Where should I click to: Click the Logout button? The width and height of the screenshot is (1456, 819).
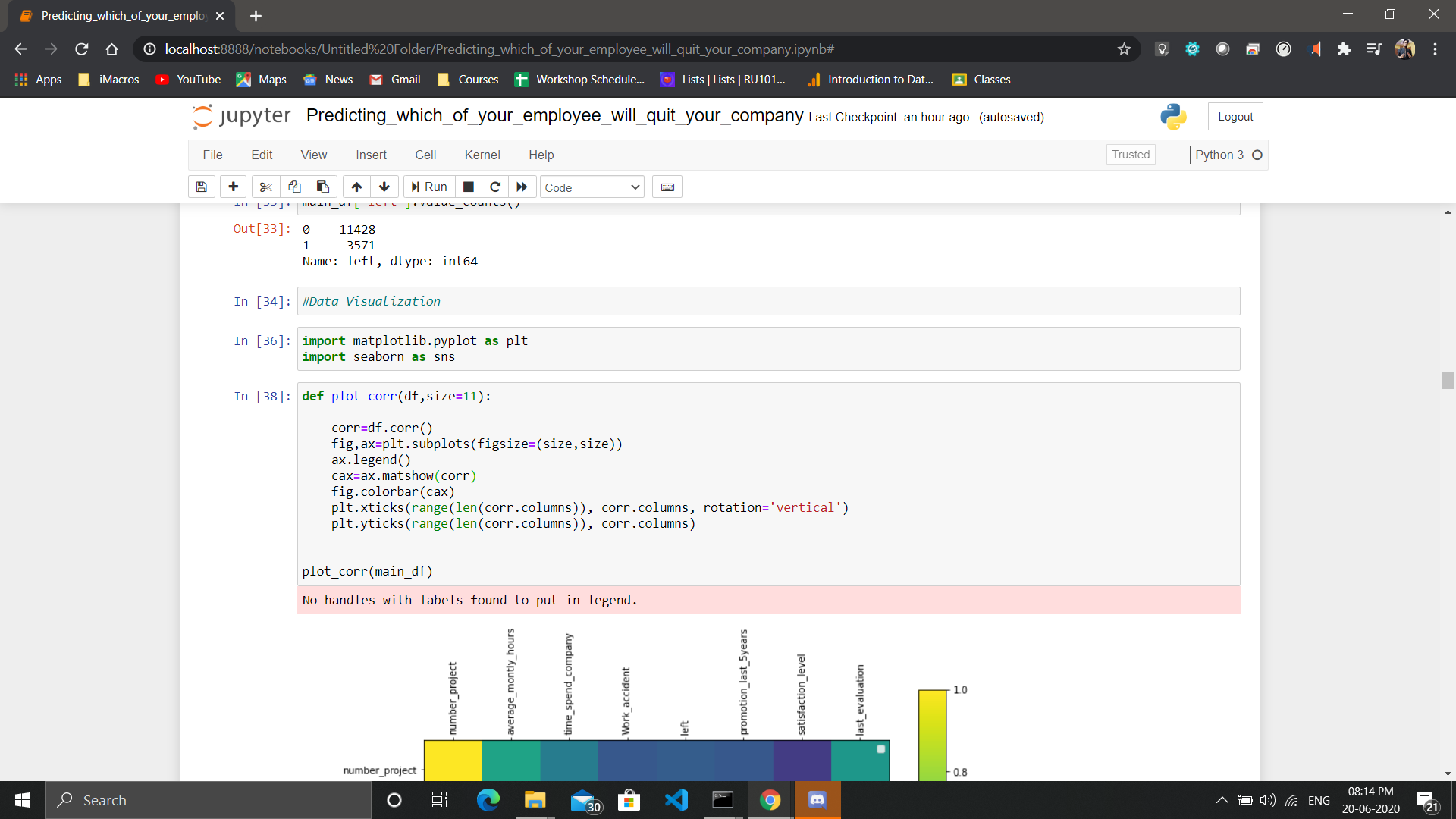(1235, 117)
